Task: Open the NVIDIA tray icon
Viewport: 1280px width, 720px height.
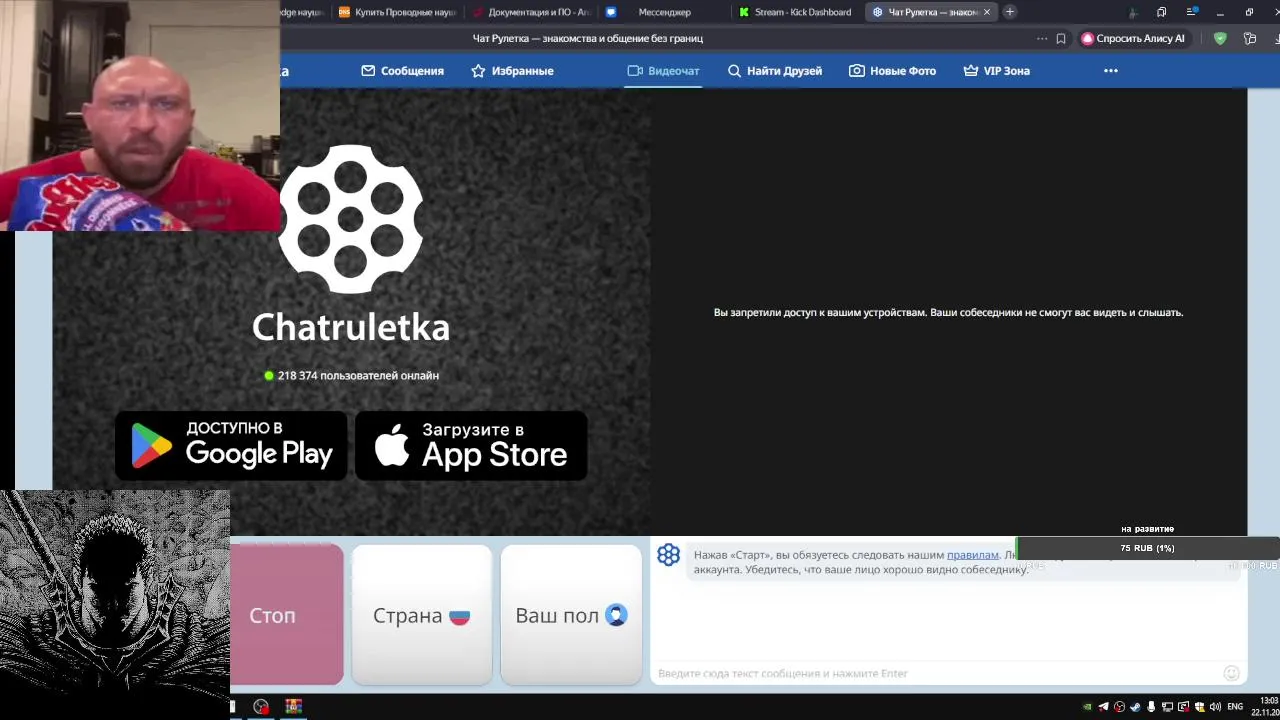Action: [1087, 707]
